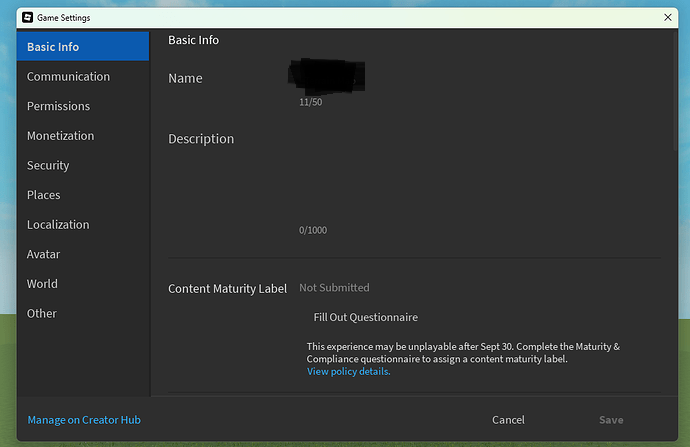Screen dimensions: 690x447
Task: Click the '11/50' name character counter
Action: click(311, 102)
